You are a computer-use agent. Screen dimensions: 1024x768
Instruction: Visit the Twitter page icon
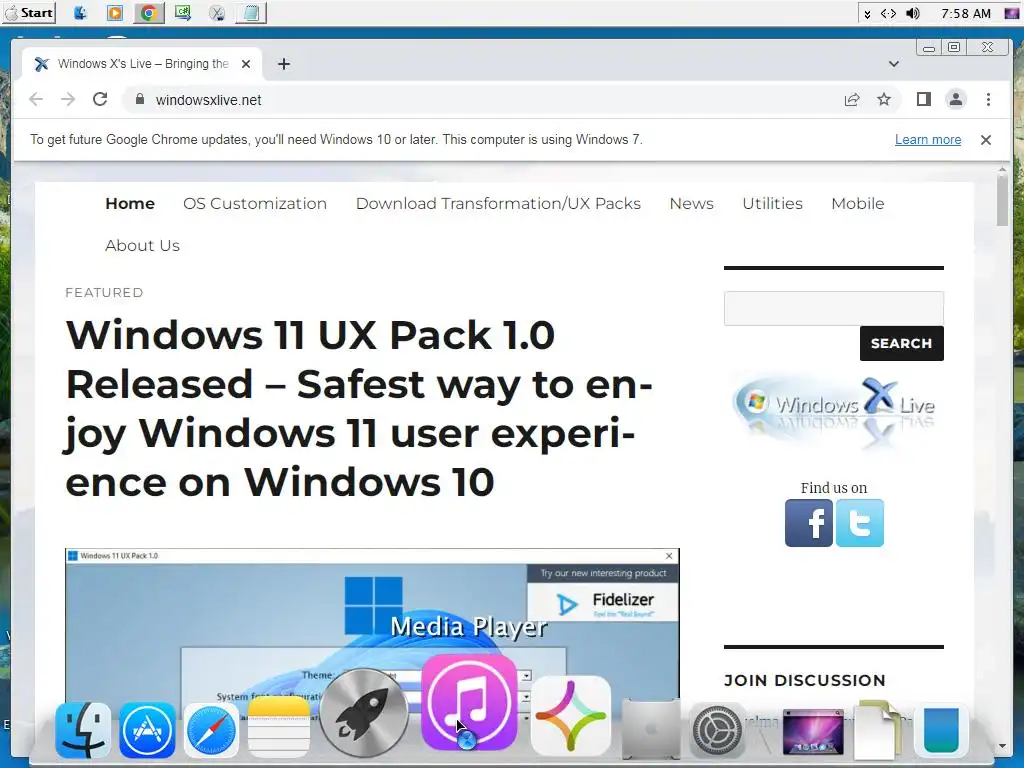859,523
